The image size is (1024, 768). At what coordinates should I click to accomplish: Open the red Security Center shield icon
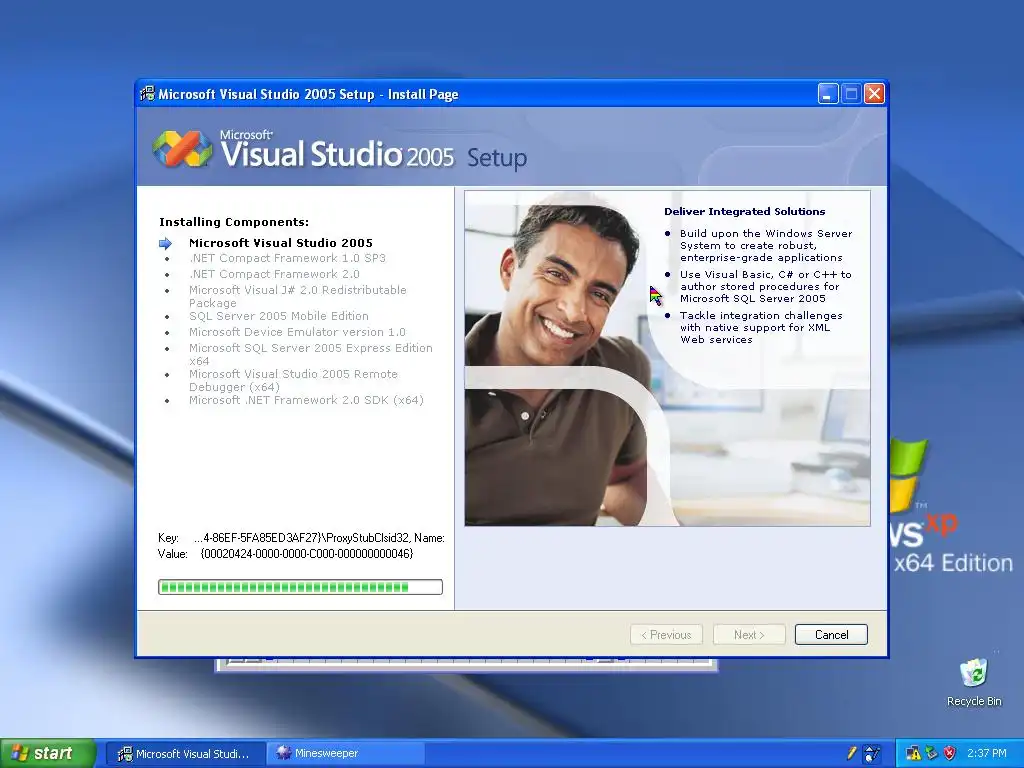[x=950, y=754]
